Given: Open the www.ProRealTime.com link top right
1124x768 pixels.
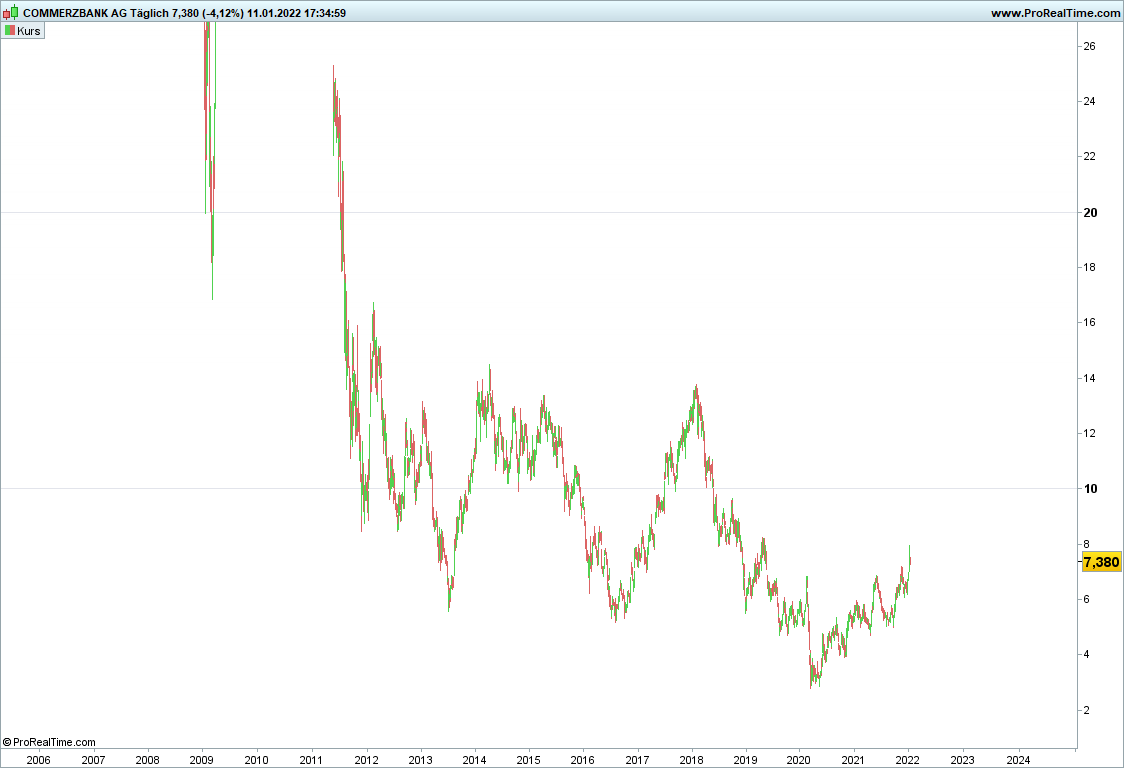Looking at the screenshot, I should click(x=1055, y=13).
